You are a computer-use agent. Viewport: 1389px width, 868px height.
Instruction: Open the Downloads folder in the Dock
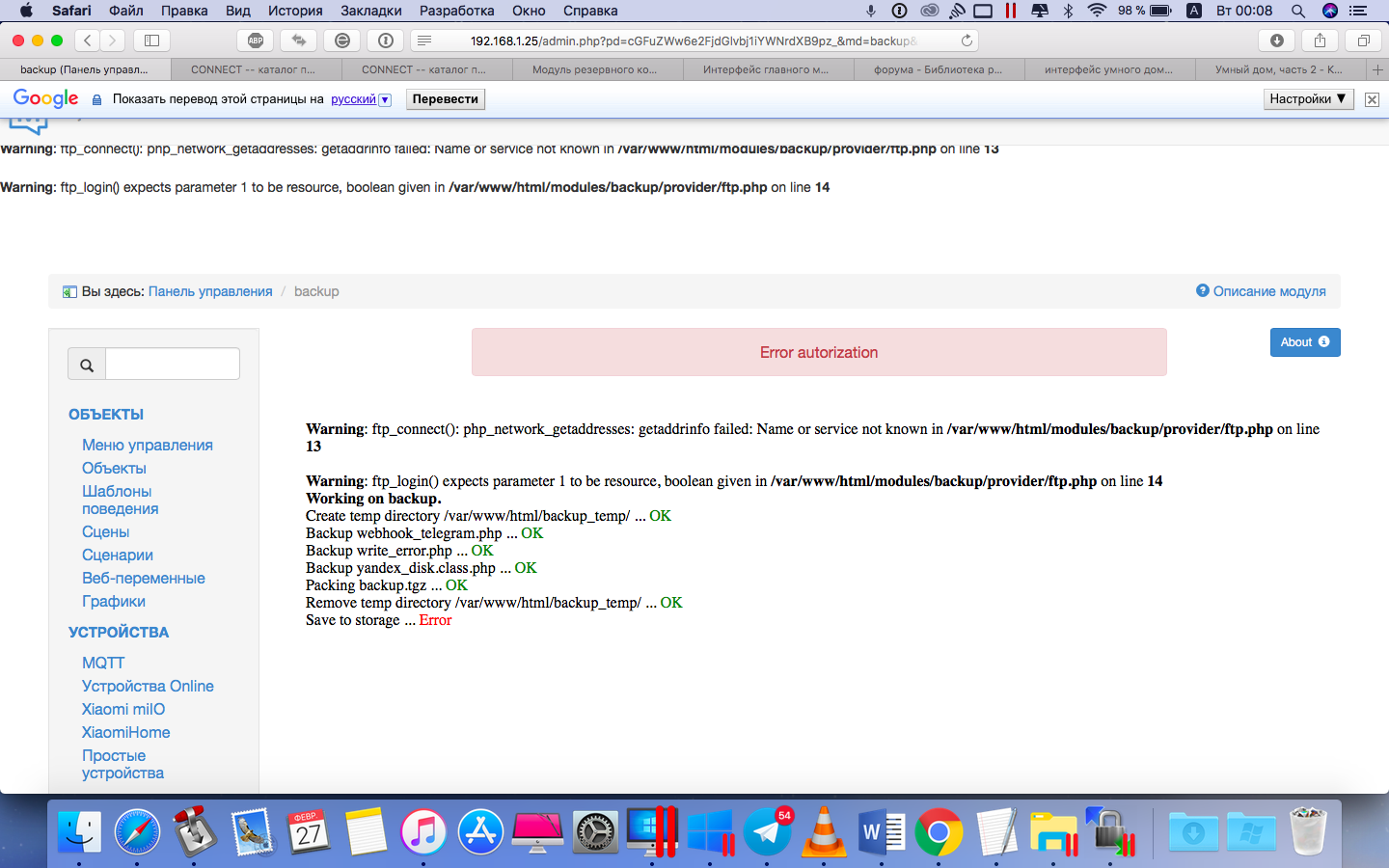[1192, 831]
